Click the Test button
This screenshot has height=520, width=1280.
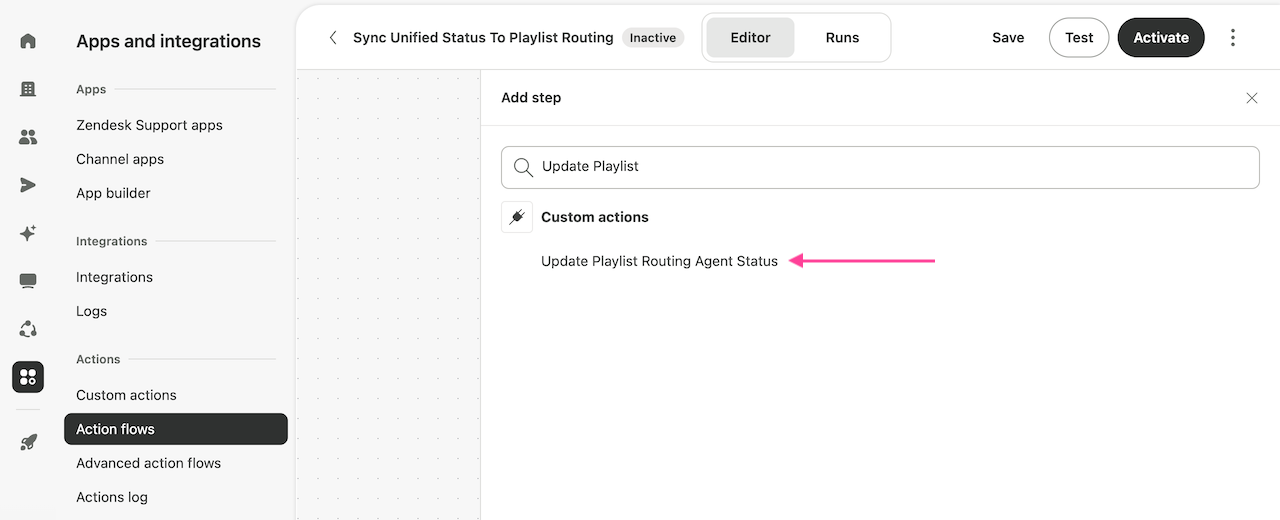[1079, 38]
